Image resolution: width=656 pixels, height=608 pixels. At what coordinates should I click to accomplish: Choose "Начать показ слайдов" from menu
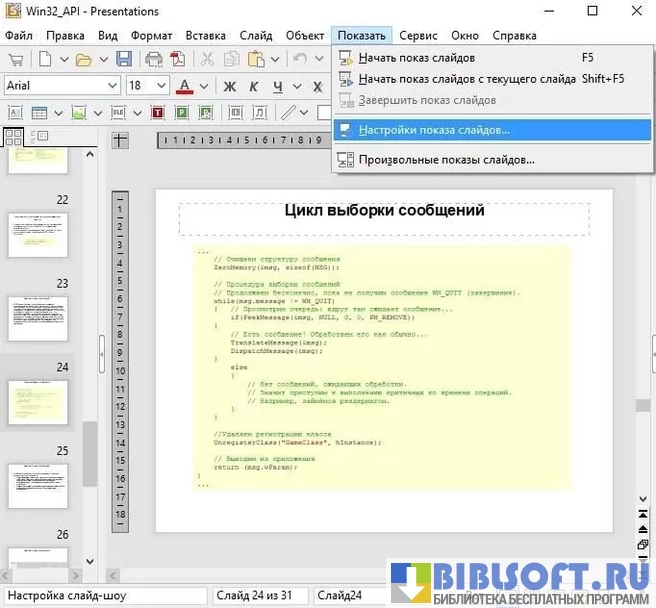pos(416,58)
